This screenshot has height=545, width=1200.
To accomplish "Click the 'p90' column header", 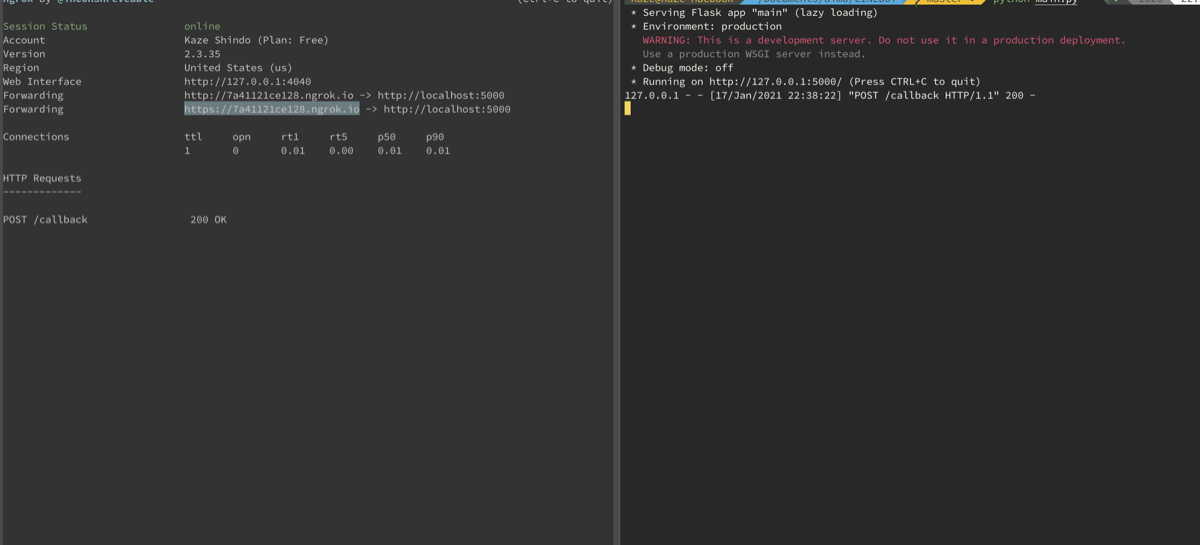I will [435, 137].
